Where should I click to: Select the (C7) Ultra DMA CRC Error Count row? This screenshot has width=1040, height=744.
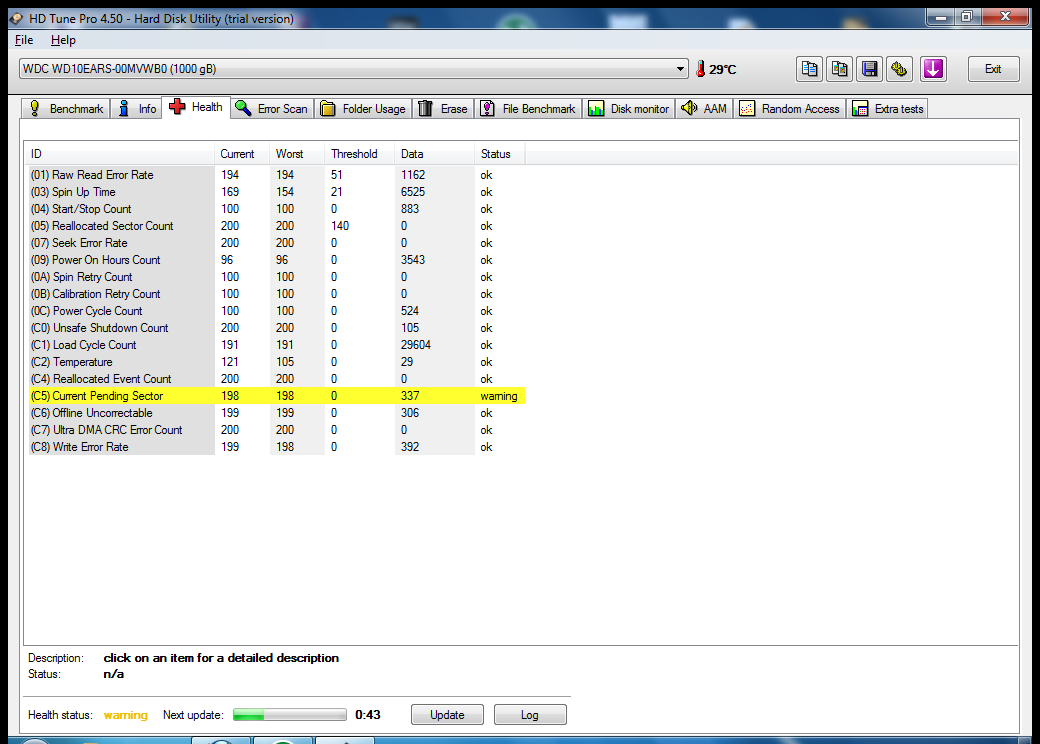276,430
